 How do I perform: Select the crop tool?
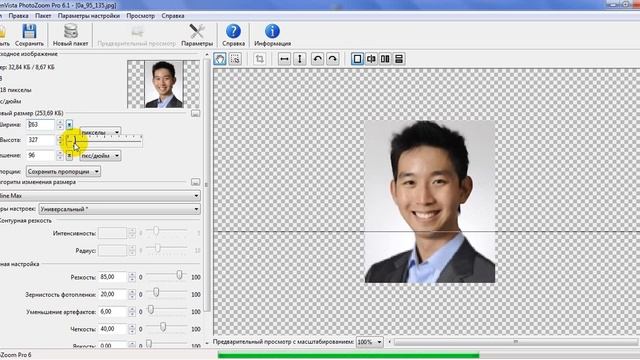(259, 59)
